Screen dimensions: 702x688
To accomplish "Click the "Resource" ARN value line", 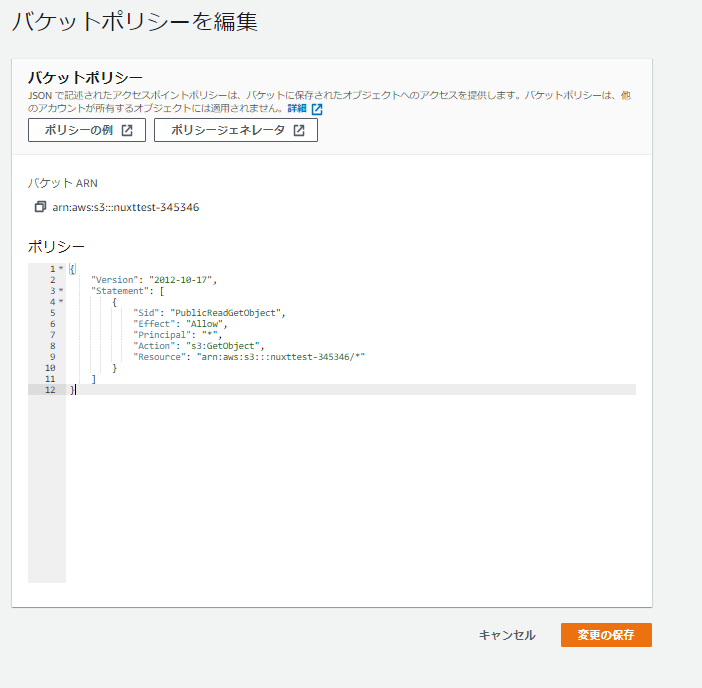I will point(249,357).
